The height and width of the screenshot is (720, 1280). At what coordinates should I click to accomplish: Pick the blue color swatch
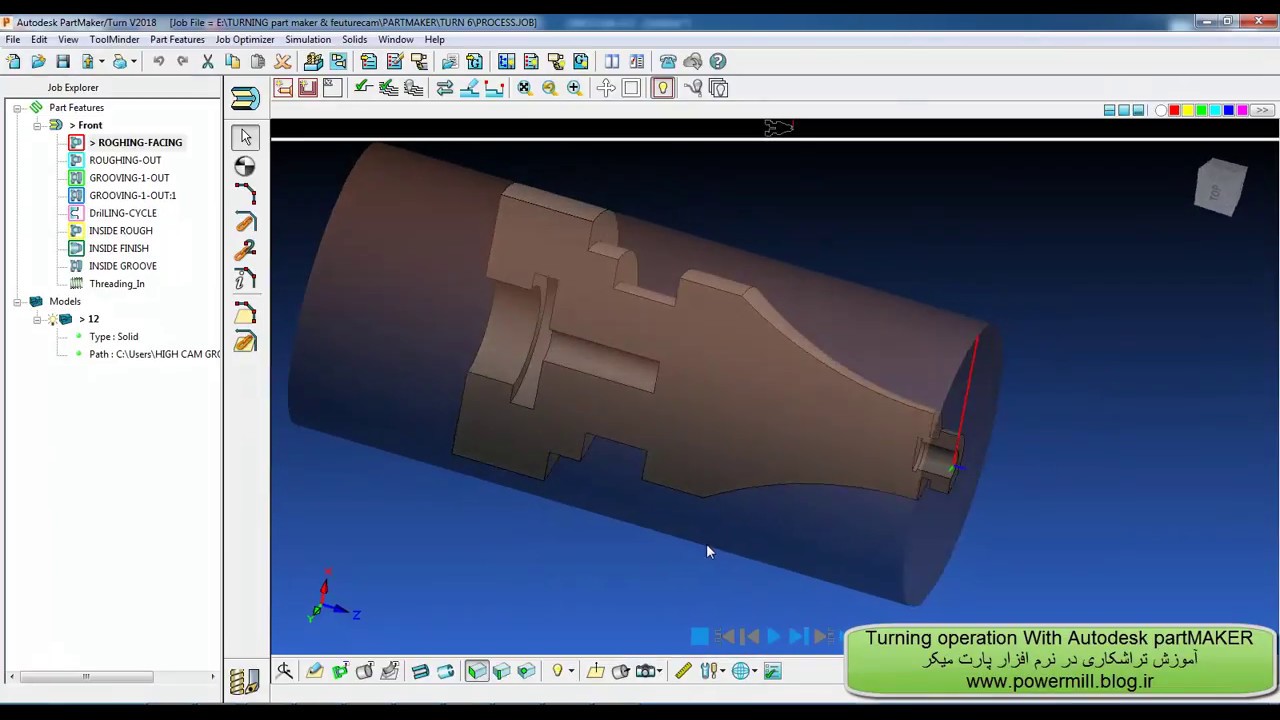point(1229,110)
